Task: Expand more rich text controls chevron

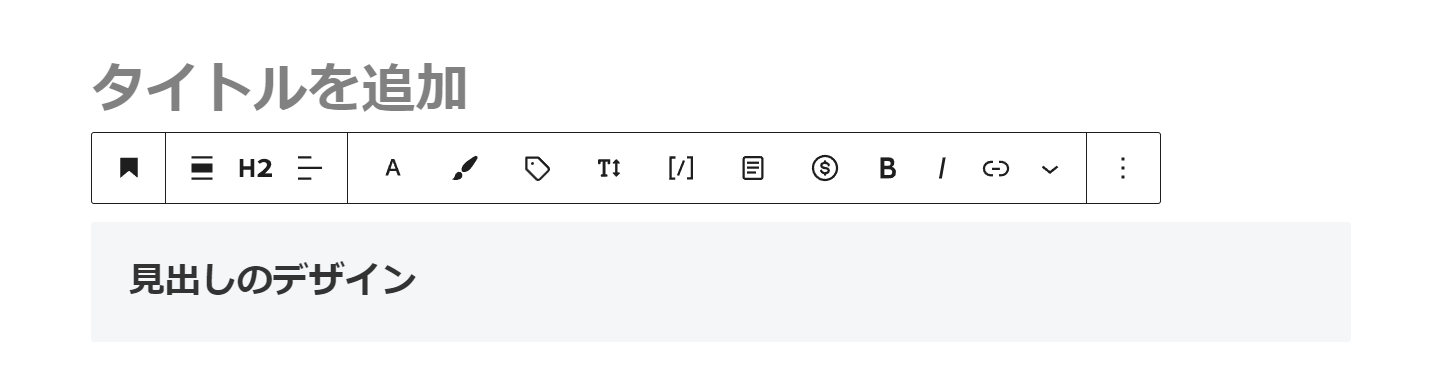Action: [x=1049, y=168]
